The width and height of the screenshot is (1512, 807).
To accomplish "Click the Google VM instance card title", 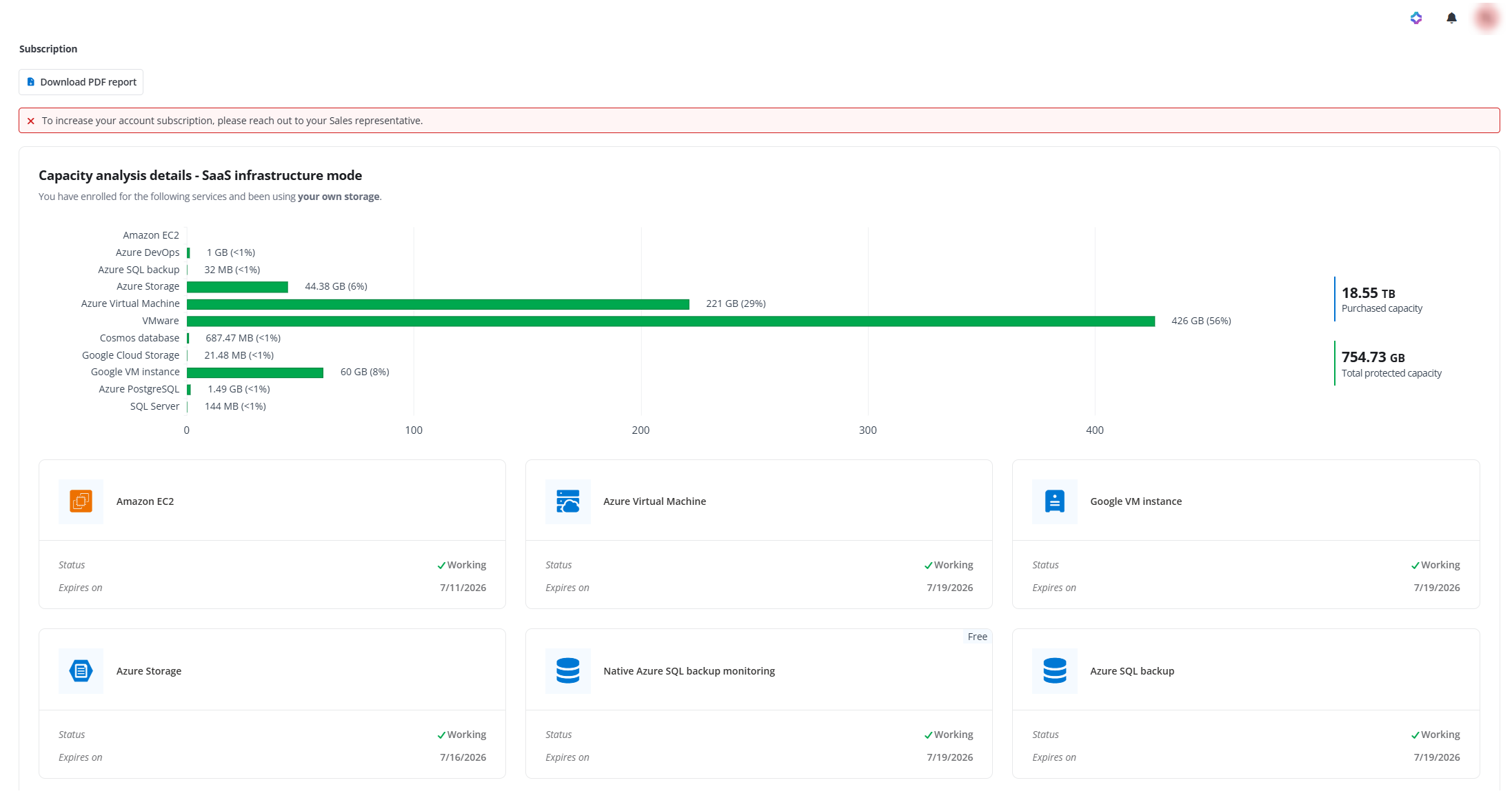I will (x=1136, y=501).
